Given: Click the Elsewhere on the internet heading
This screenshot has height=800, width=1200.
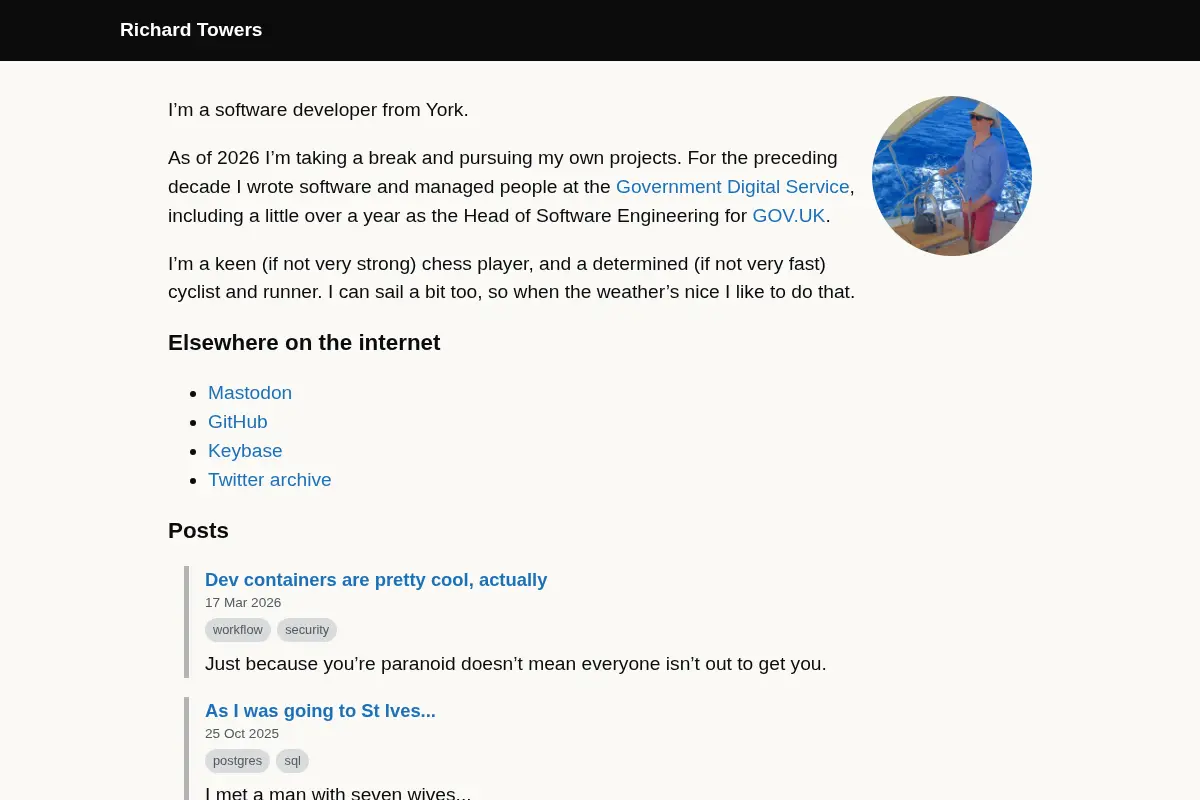Looking at the screenshot, I should 304,343.
